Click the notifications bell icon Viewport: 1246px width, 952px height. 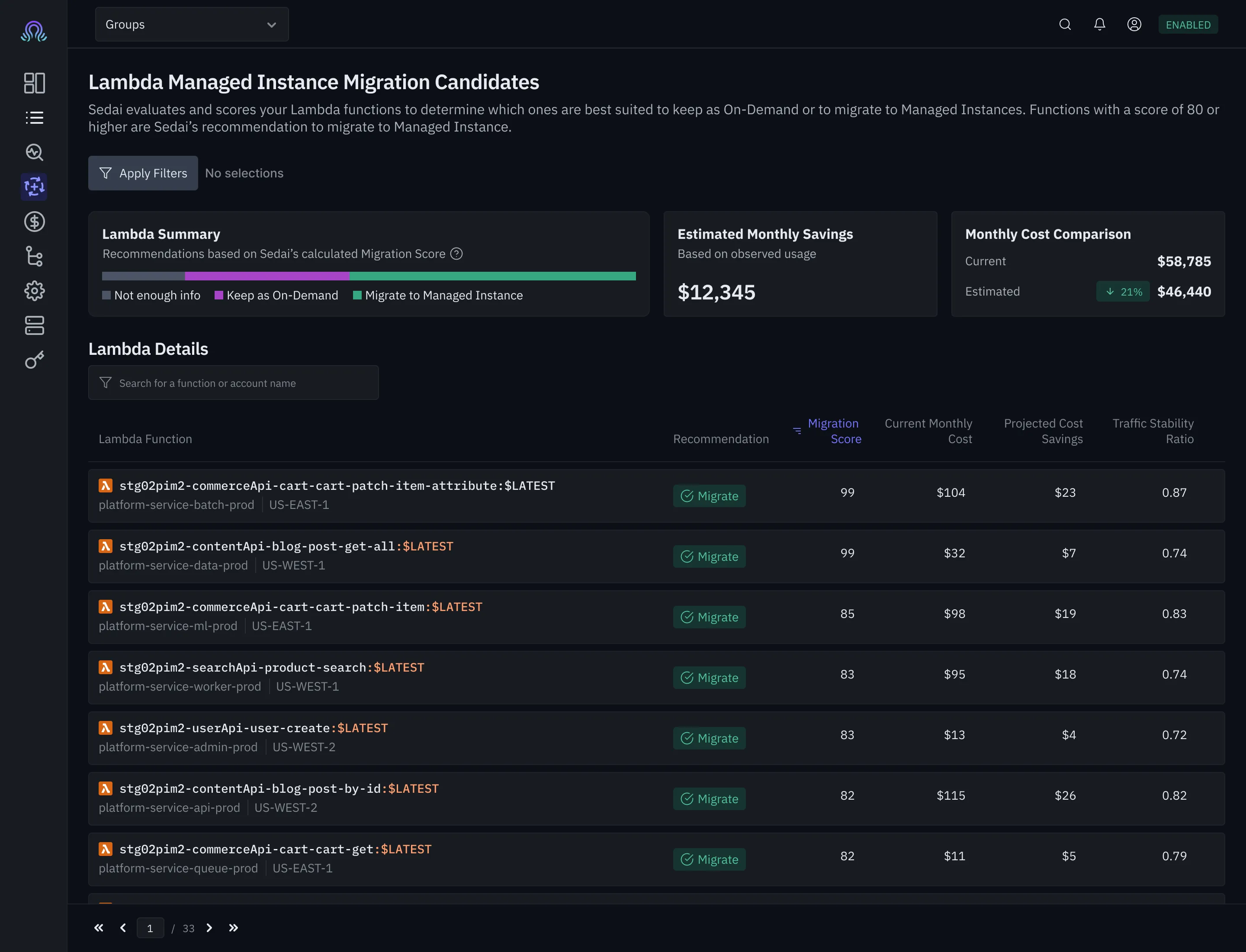(1099, 24)
